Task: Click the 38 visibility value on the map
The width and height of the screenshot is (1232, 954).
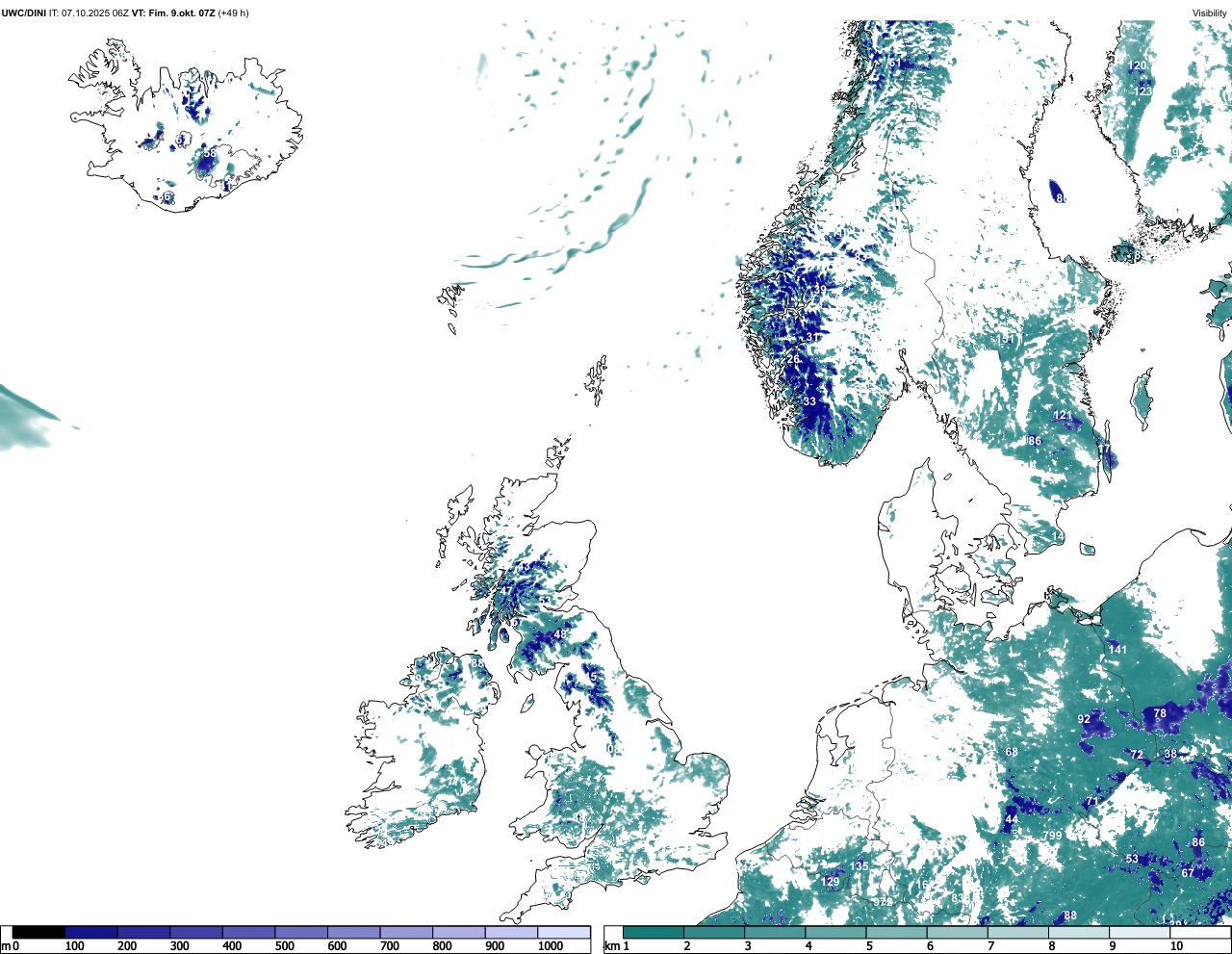Action: click(x=1170, y=754)
